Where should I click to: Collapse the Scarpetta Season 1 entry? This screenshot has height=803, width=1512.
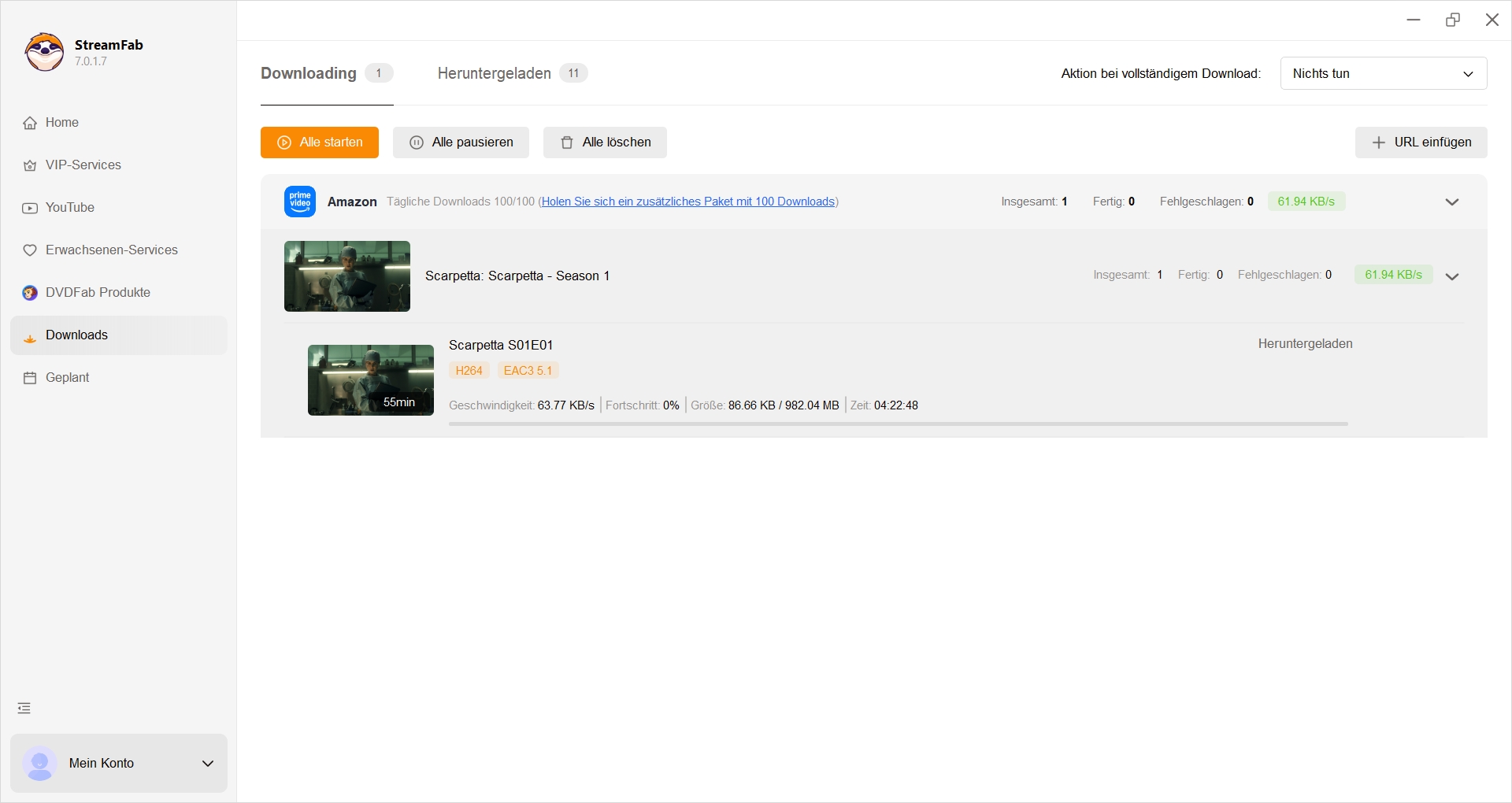click(x=1452, y=276)
